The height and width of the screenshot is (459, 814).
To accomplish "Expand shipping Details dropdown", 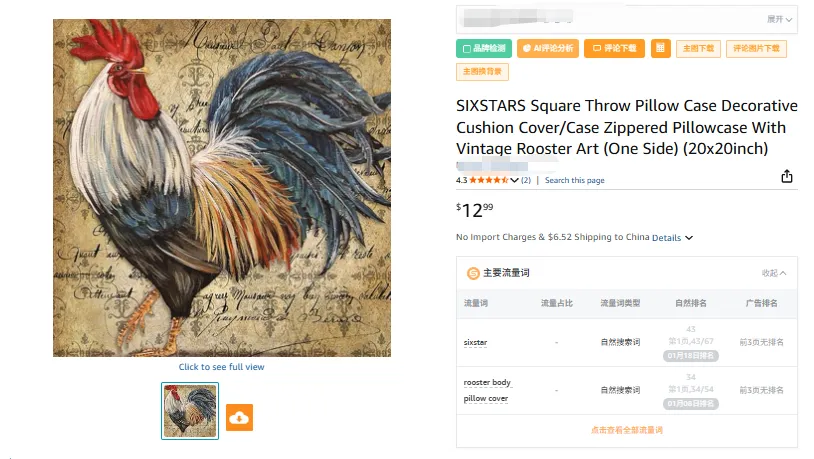I will (672, 237).
